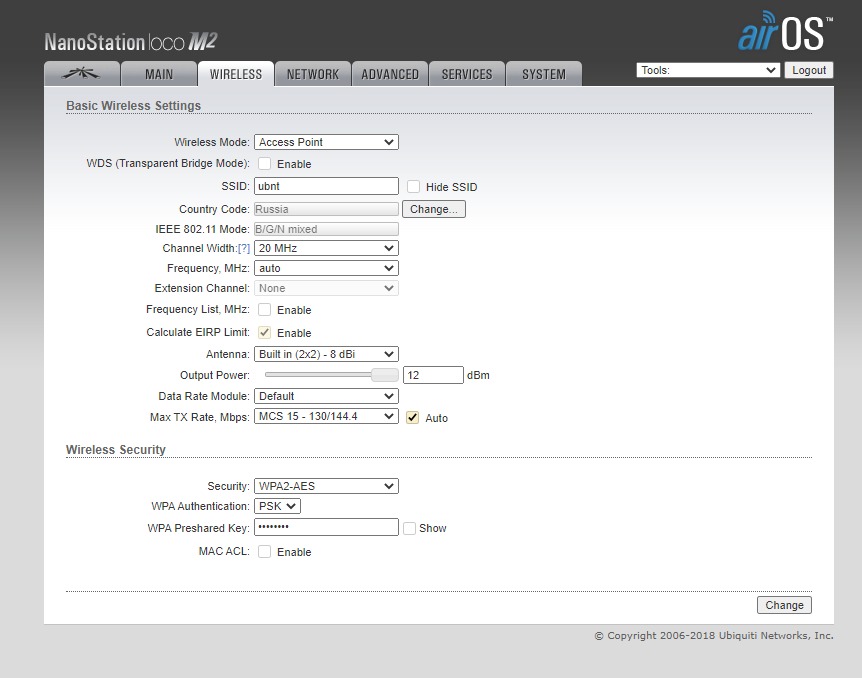
Task: Click the Logout button
Action: tap(809, 70)
